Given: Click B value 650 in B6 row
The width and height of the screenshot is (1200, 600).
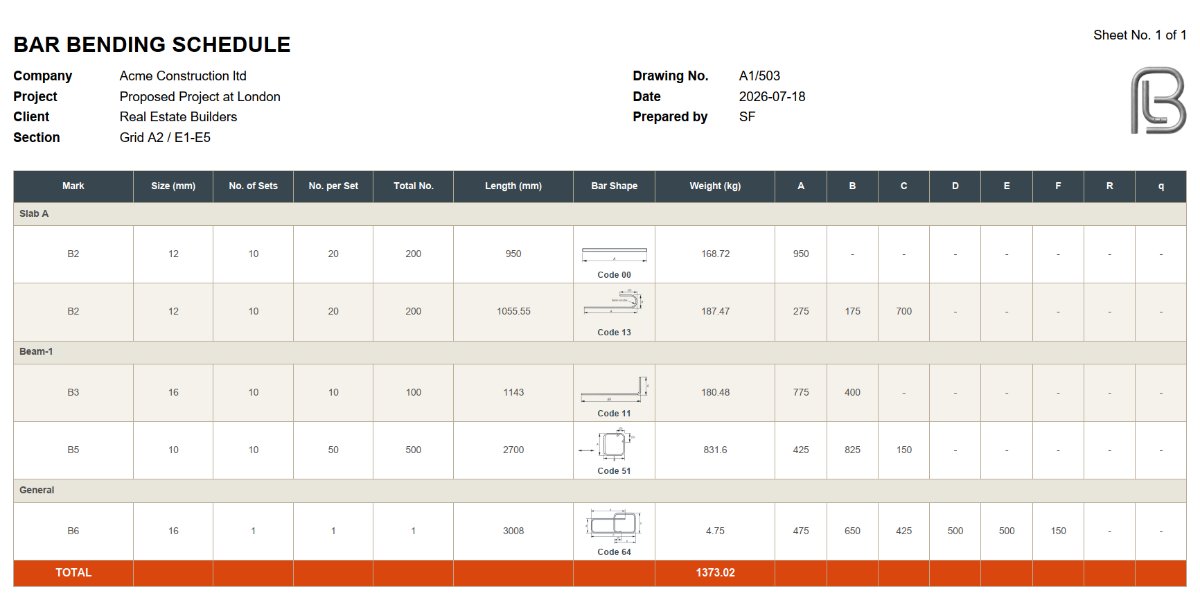Looking at the screenshot, I should (852, 531).
